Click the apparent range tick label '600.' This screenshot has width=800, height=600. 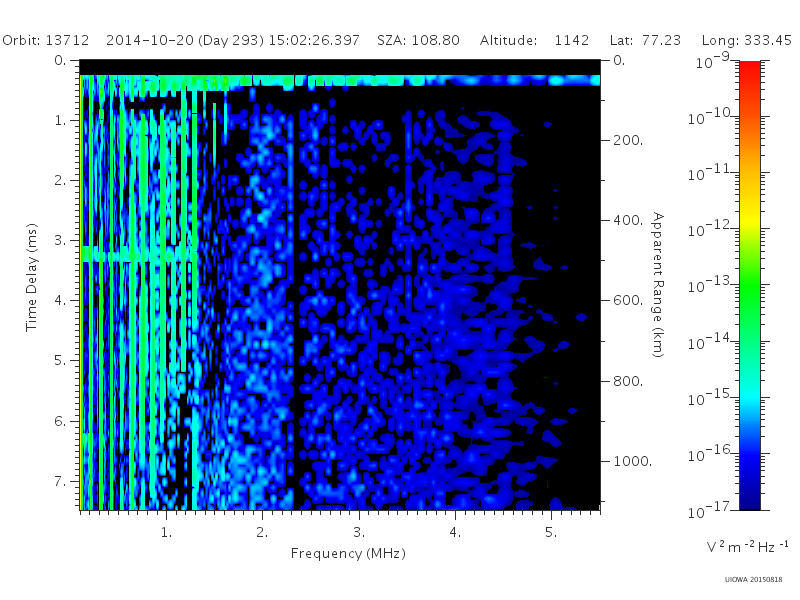628,301
